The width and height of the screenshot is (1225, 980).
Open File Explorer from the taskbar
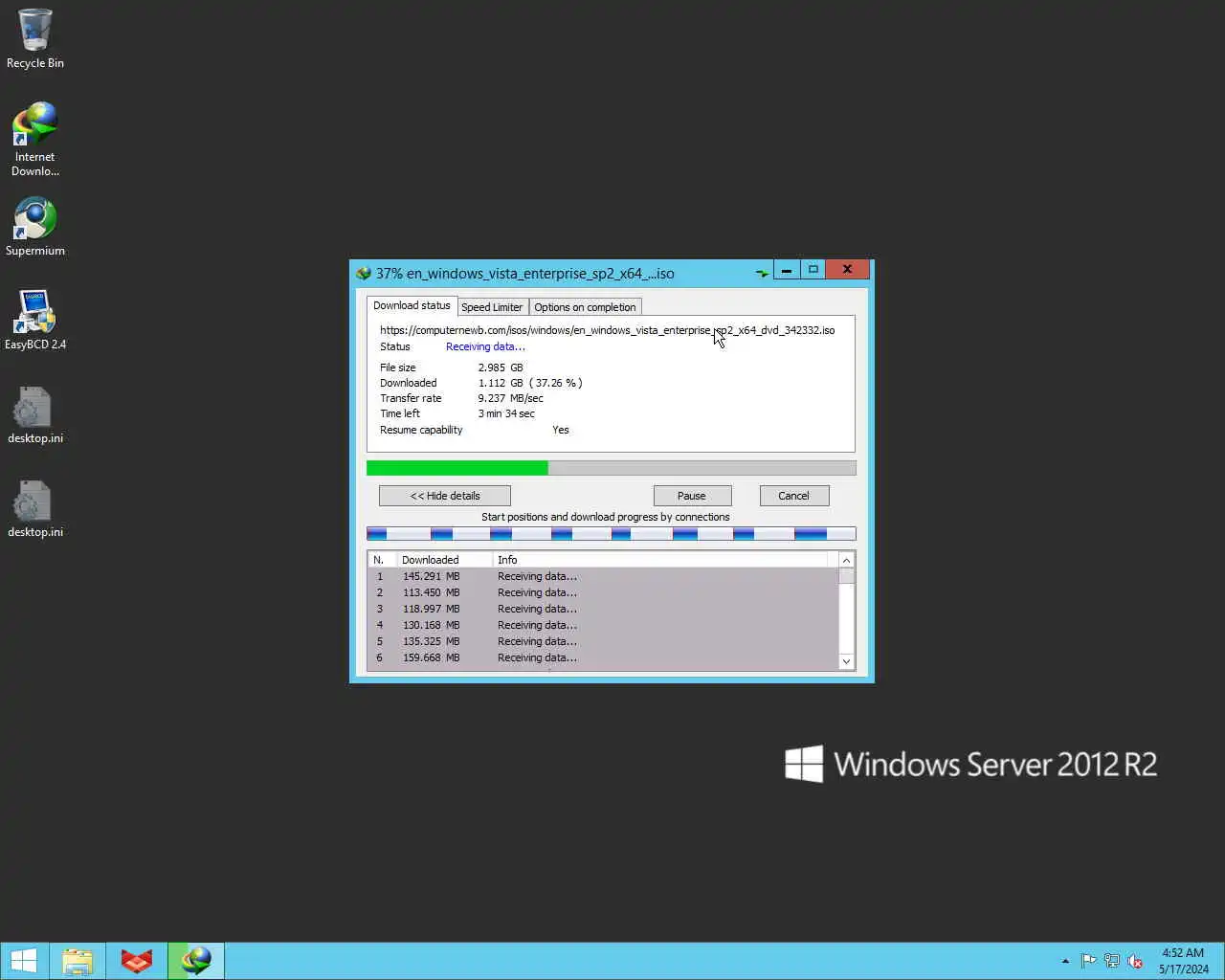point(78,961)
